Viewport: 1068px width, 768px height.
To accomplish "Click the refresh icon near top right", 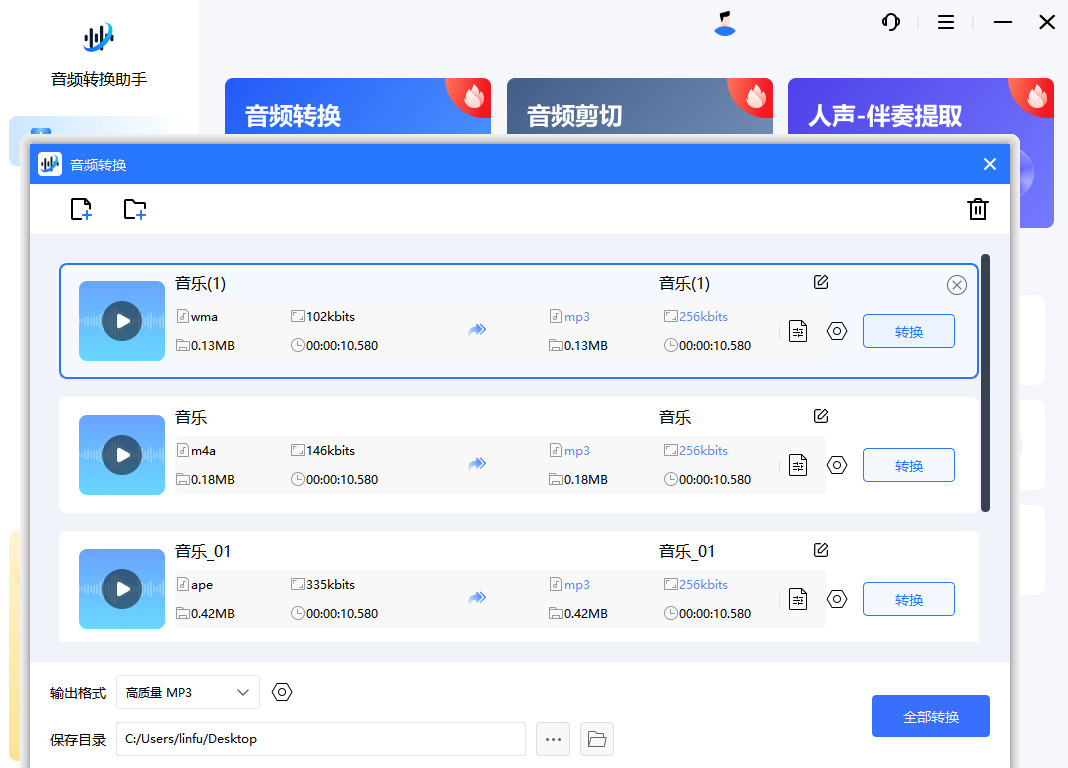I will click(x=891, y=22).
